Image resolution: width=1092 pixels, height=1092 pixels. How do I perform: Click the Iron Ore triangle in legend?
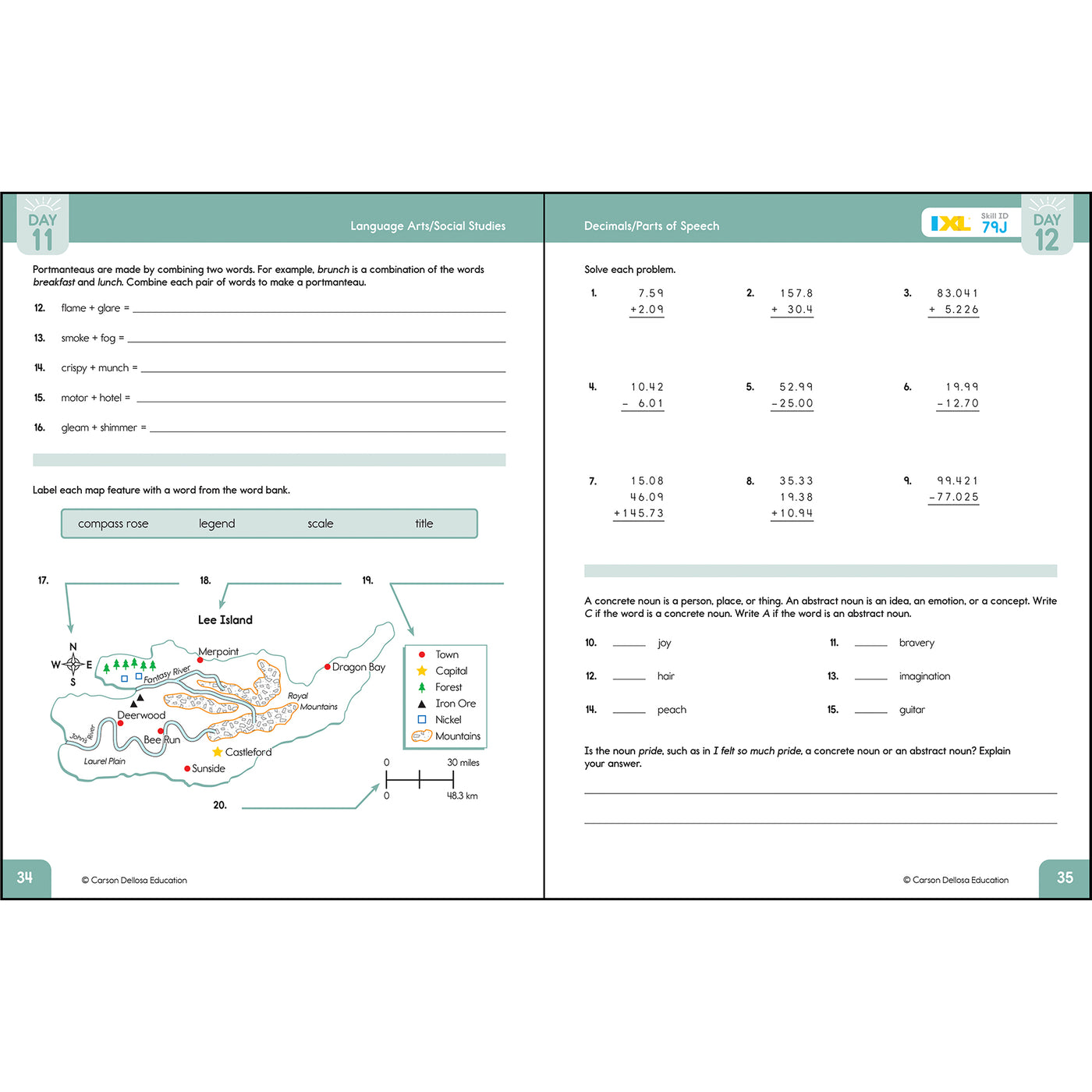[422, 704]
